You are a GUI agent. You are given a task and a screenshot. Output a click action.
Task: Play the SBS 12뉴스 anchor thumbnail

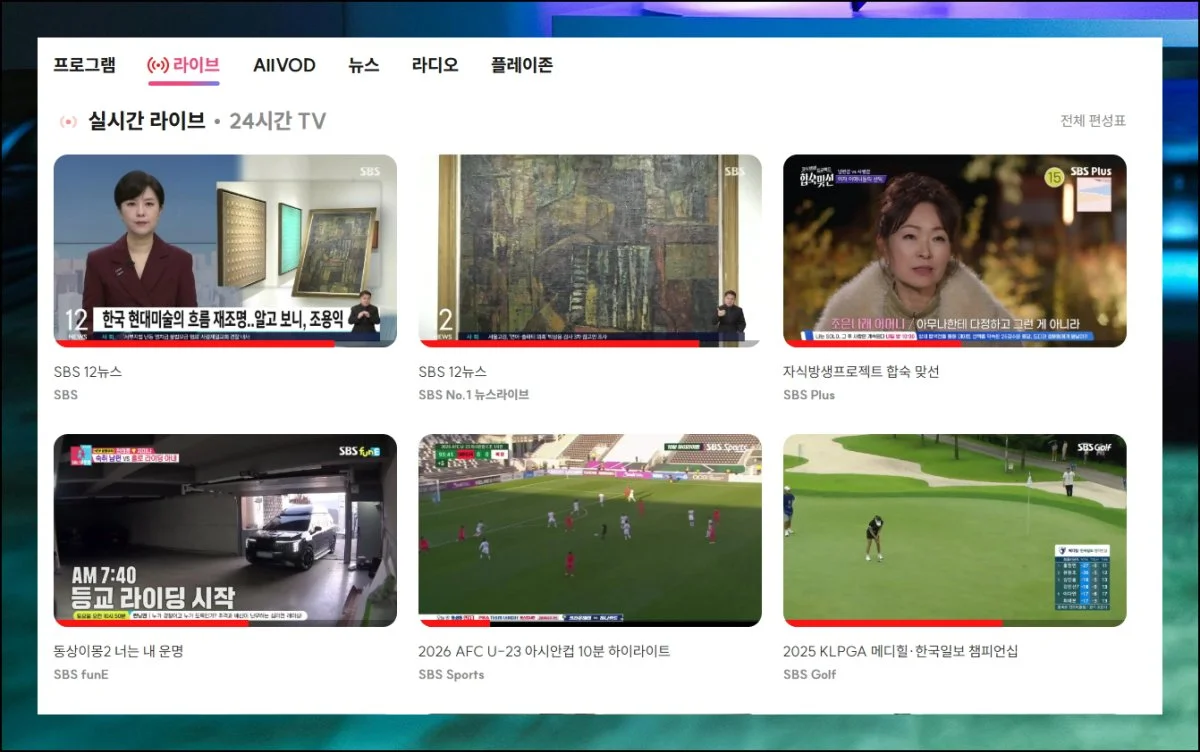pyautogui.click(x=225, y=250)
